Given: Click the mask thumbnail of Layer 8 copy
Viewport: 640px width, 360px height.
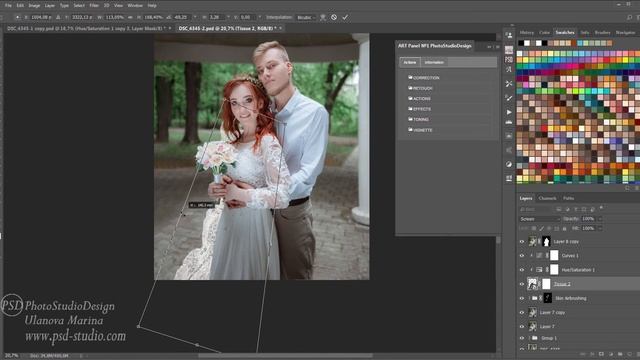Looking at the screenshot, I should [546, 242].
